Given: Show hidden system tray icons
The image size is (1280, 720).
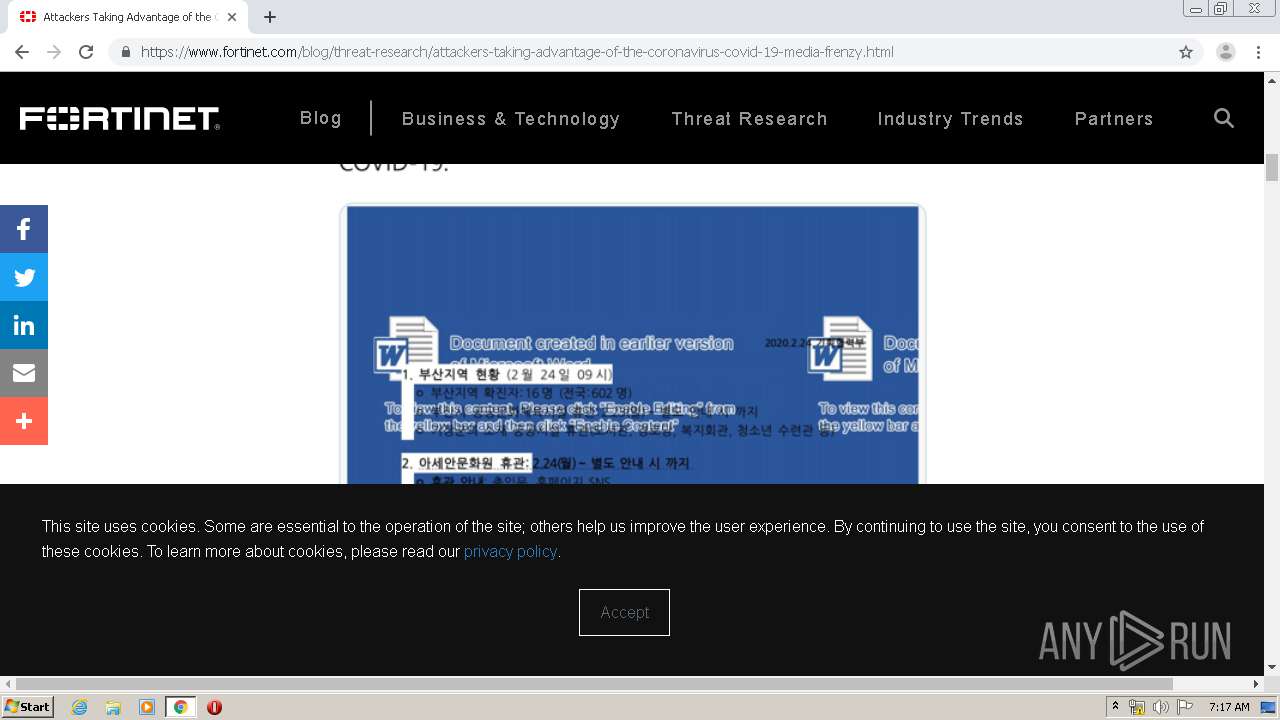Looking at the screenshot, I should point(1115,707).
